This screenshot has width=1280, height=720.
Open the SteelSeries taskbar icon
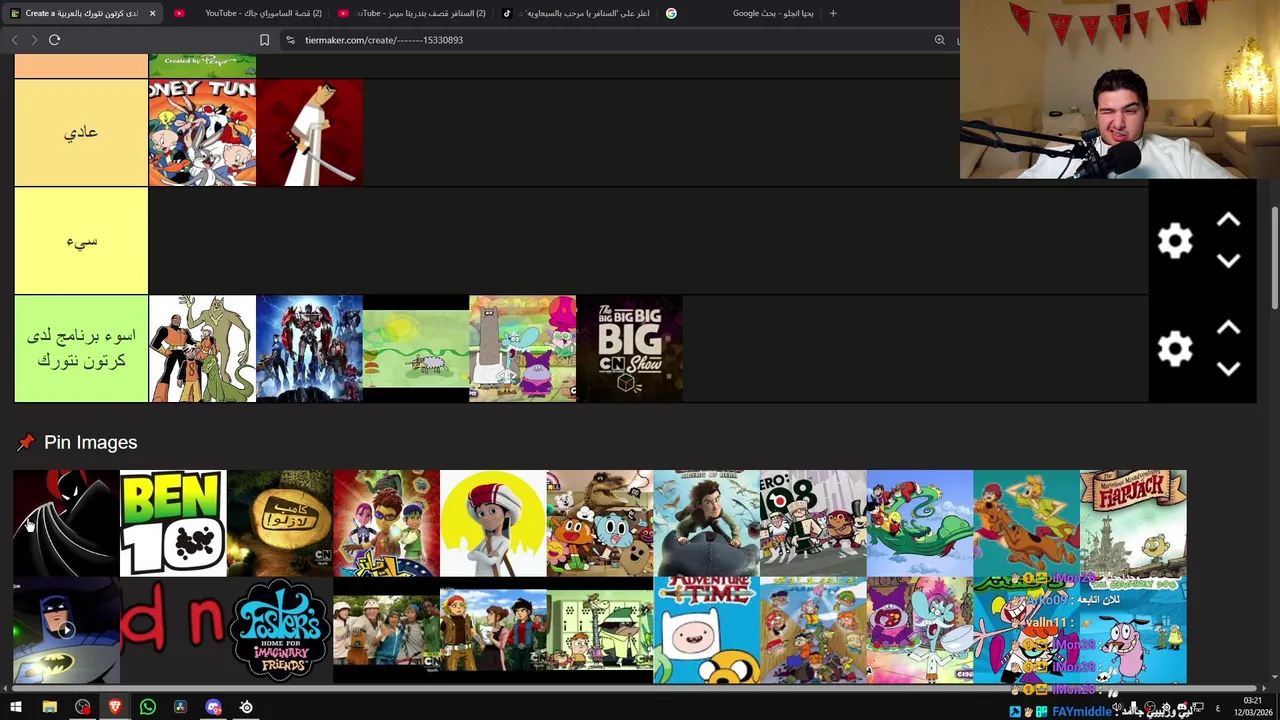click(x=246, y=707)
